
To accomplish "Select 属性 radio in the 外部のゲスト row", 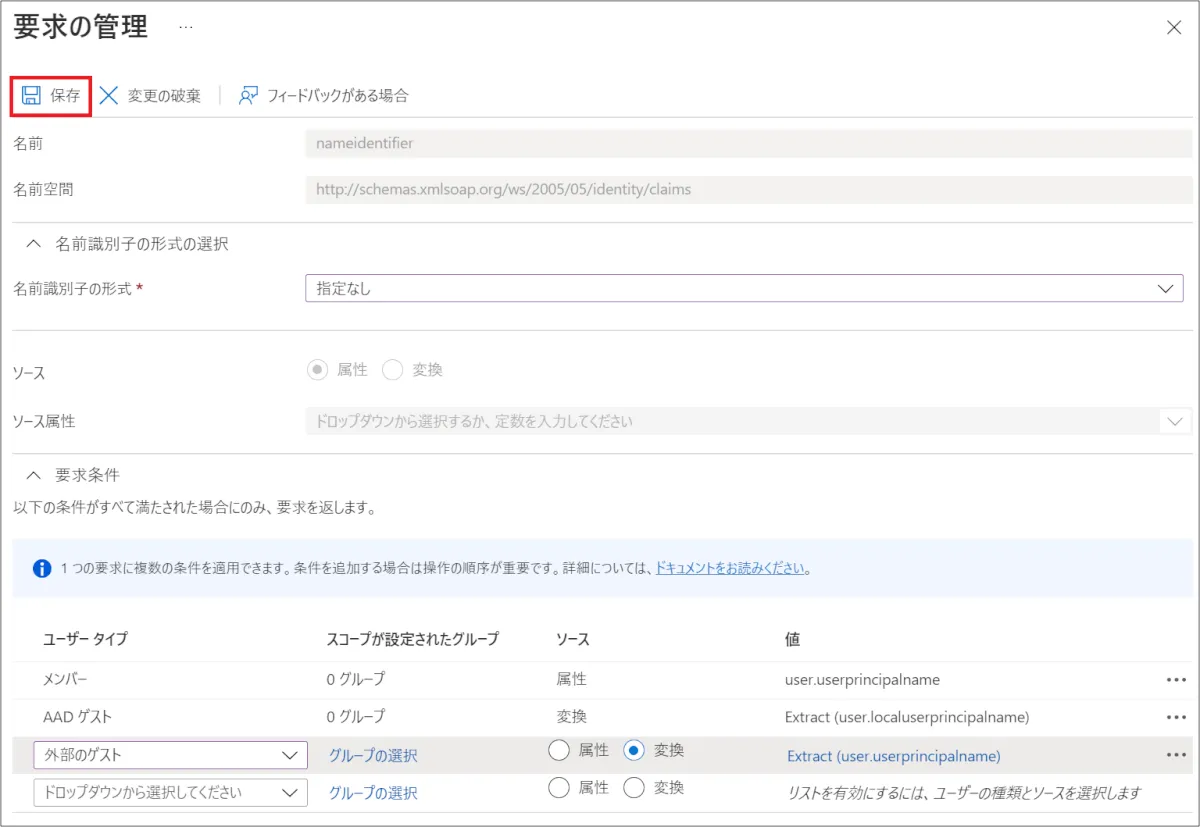I will tap(559, 750).
